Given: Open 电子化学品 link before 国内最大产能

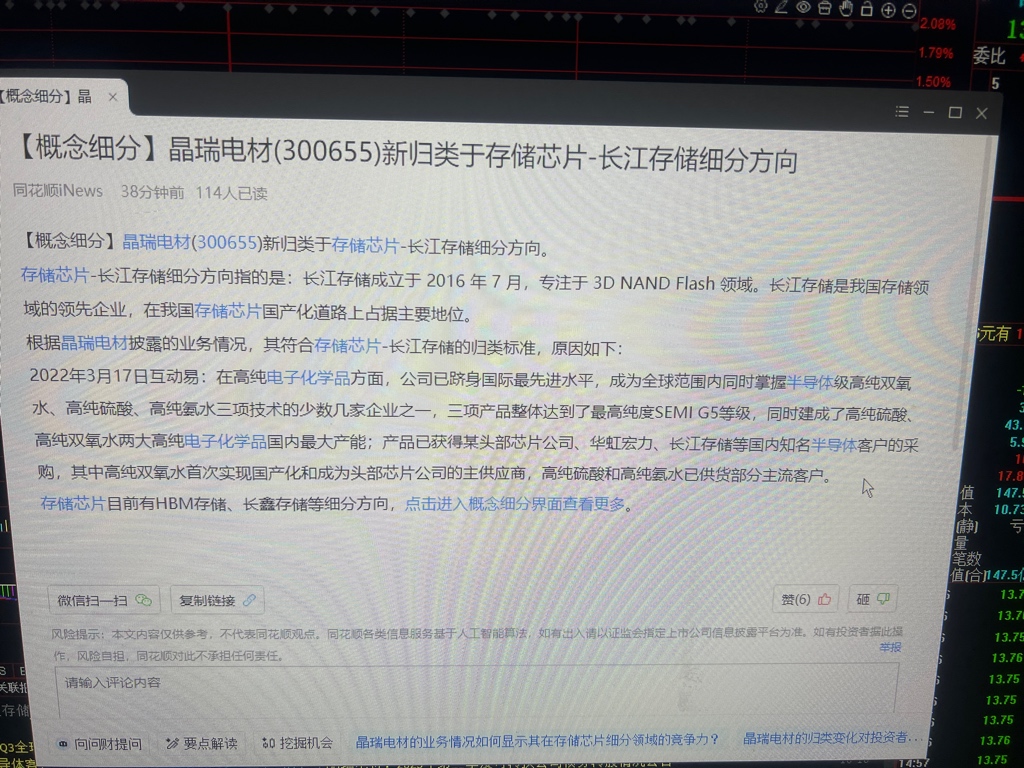Looking at the screenshot, I should coord(225,441).
